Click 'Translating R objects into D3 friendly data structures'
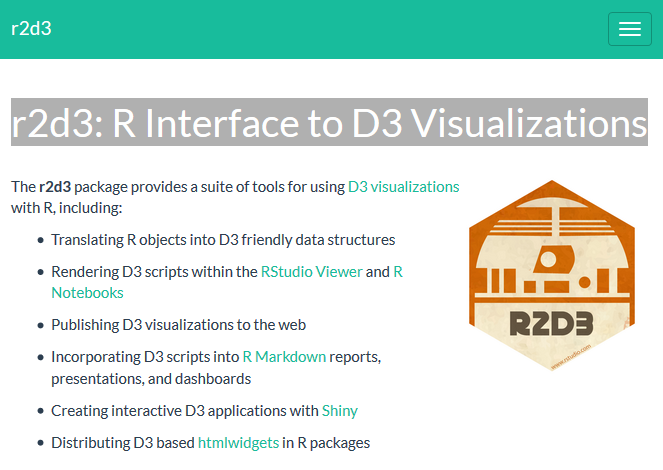663x470 pixels. coord(223,240)
